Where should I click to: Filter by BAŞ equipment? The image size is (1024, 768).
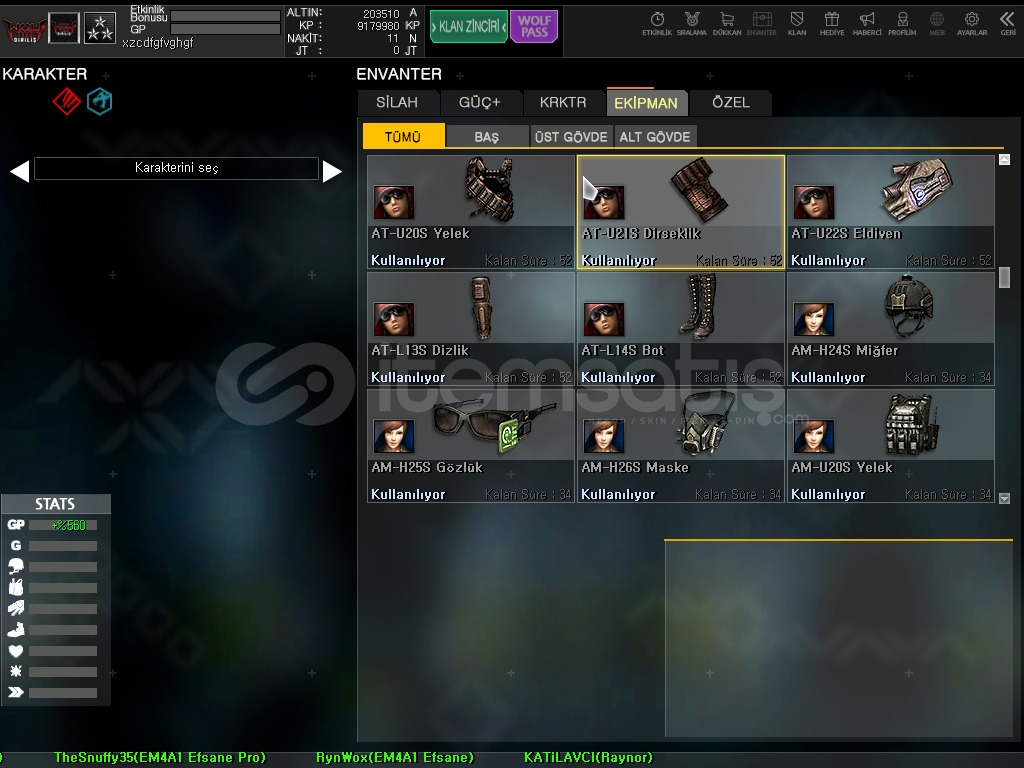487,136
